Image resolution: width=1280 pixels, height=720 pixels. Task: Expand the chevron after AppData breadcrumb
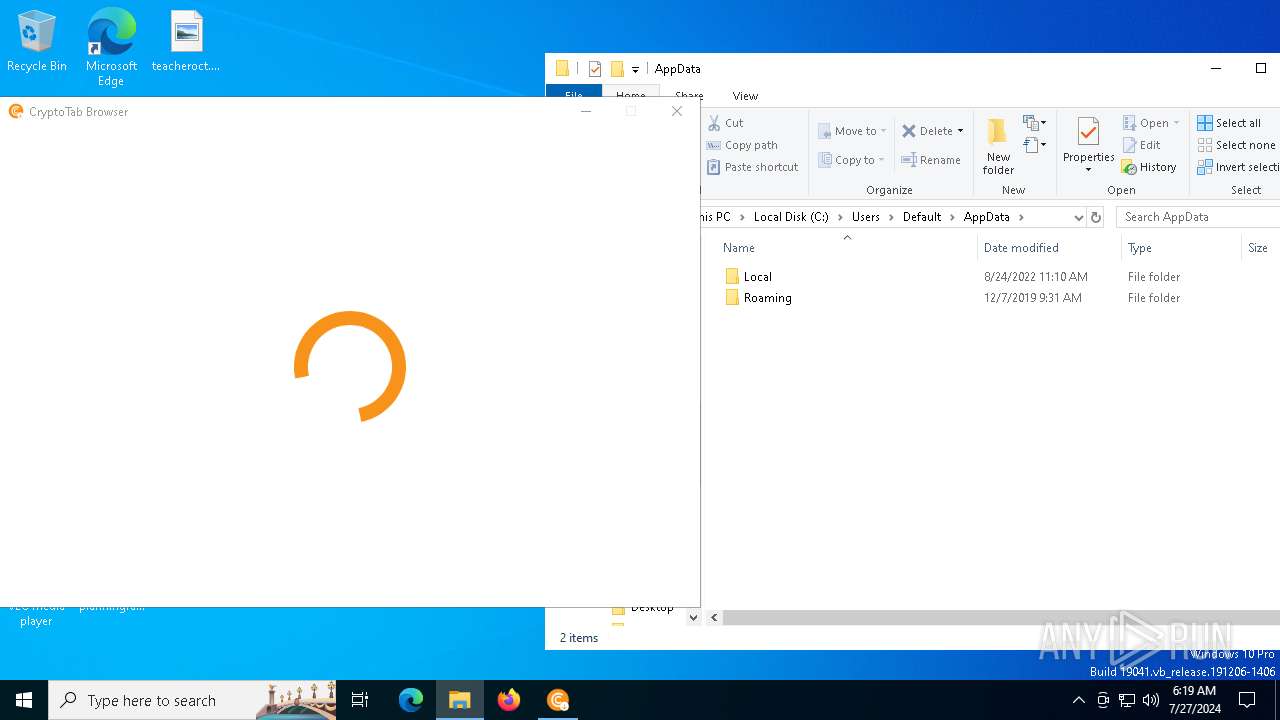pyautogui.click(x=1021, y=217)
